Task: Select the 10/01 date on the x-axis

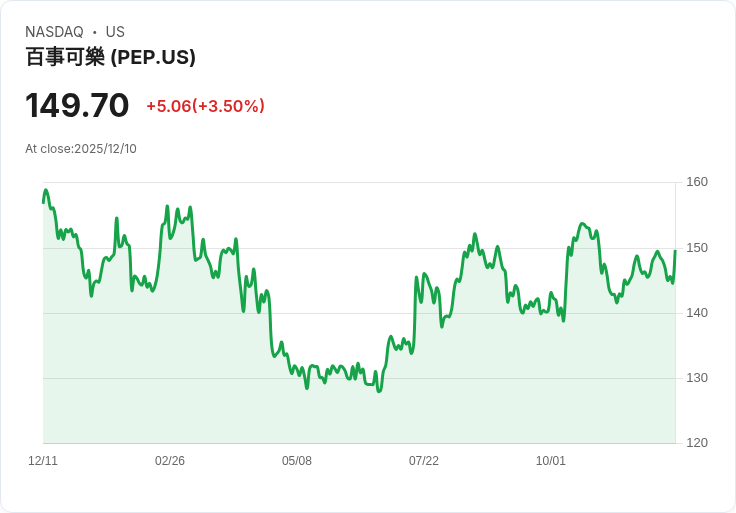Action: click(551, 461)
